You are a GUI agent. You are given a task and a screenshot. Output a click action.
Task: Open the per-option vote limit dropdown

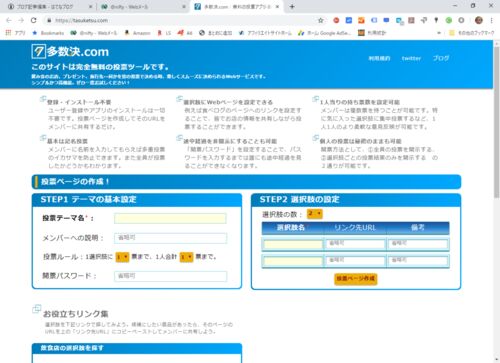122,257
